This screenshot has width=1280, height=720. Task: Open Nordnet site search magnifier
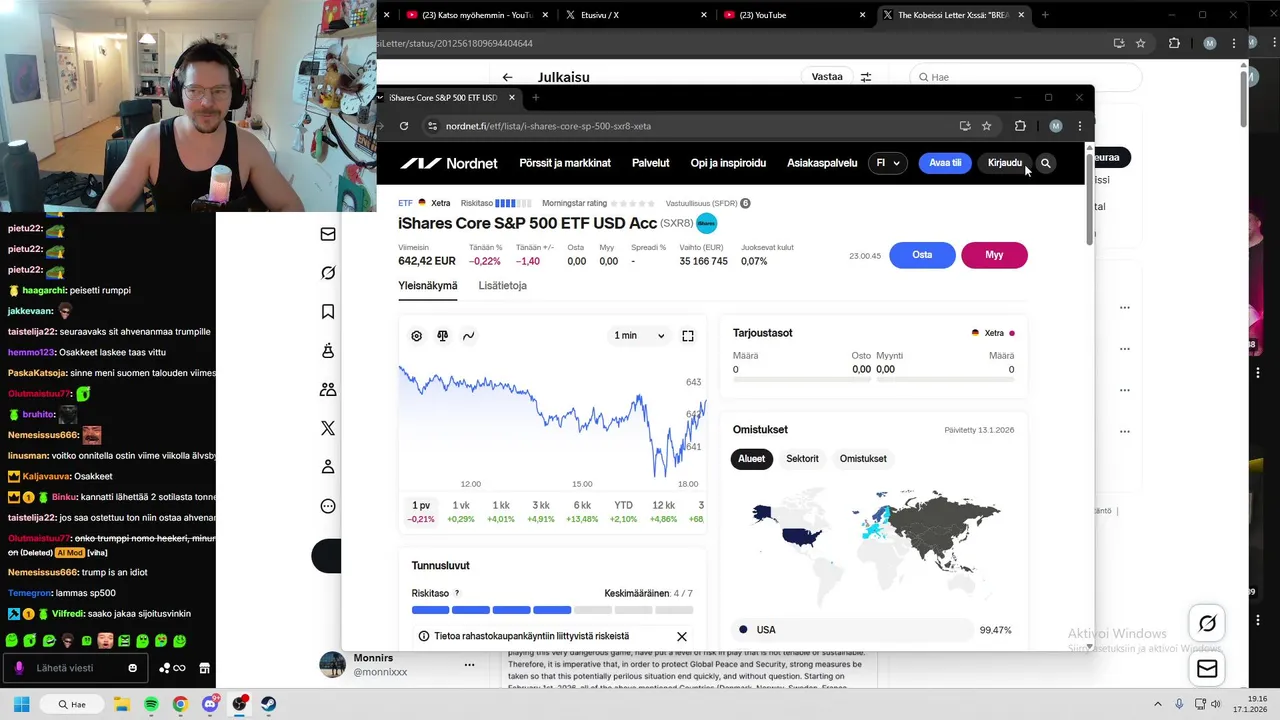(x=1046, y=163)
